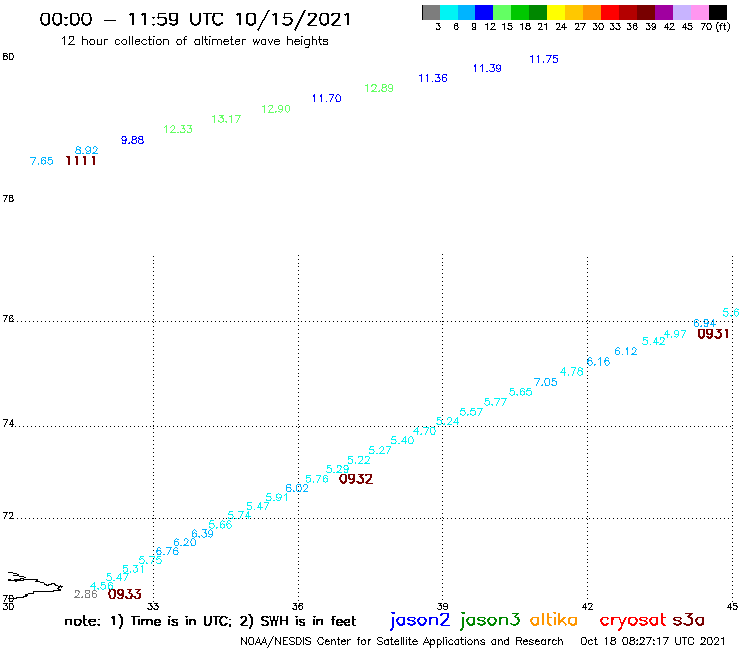Select the purple legend swatch

point(664,12)
